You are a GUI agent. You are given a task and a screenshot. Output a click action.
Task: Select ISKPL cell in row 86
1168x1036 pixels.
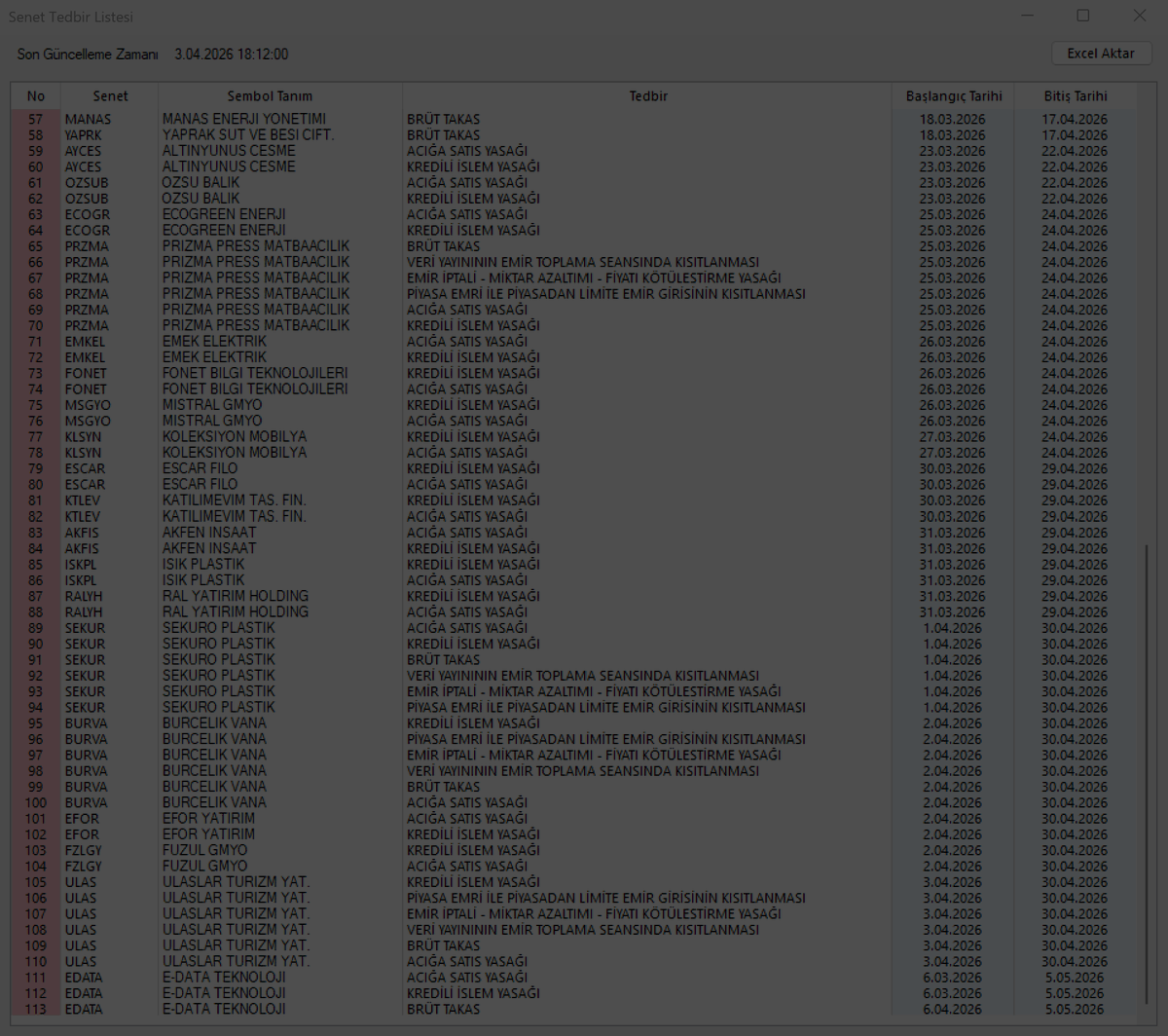tap(82, 580)
